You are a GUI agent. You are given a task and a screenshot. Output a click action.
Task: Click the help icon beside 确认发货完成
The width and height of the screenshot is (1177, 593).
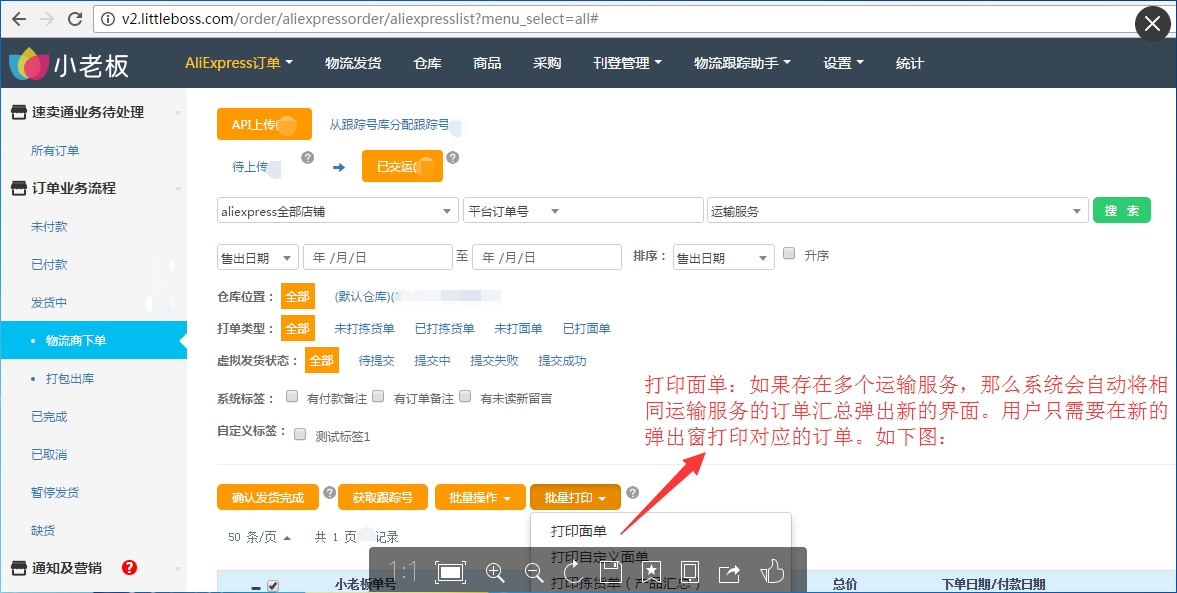[x=329, y=492]
